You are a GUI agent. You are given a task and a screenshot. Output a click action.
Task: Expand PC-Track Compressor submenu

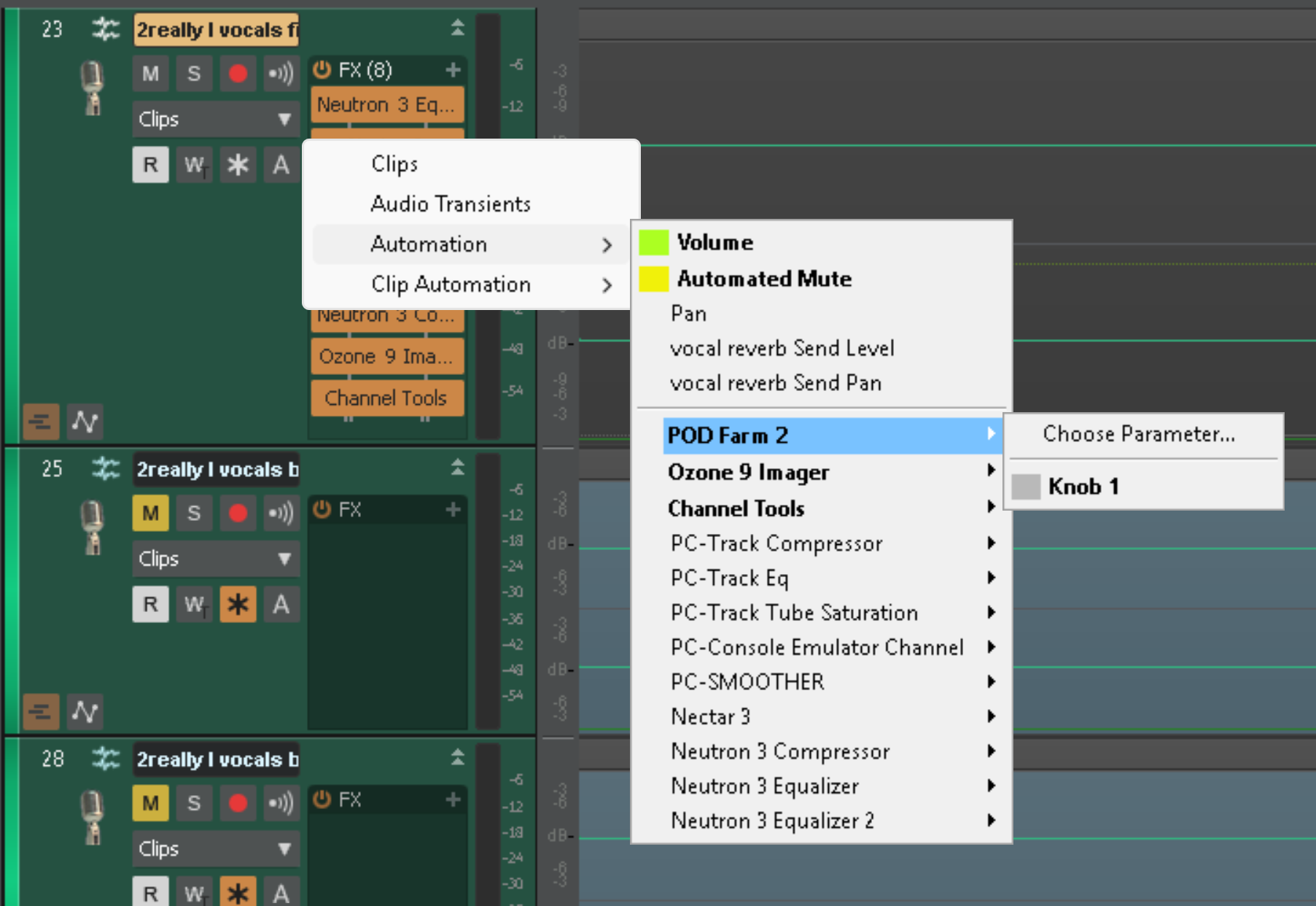(833, 544)
